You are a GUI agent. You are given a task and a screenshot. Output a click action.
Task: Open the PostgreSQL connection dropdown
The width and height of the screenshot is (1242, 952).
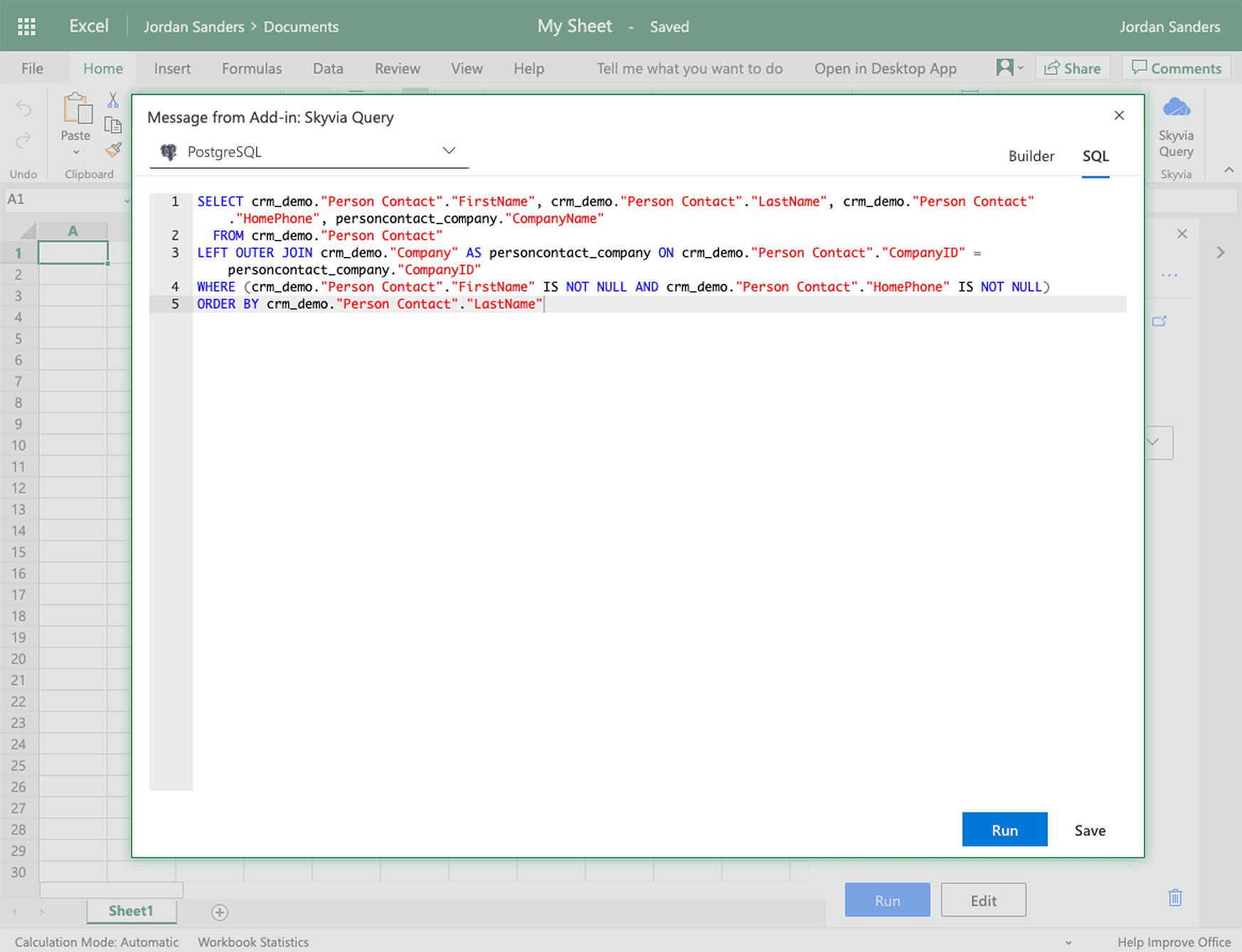point(449,150)
